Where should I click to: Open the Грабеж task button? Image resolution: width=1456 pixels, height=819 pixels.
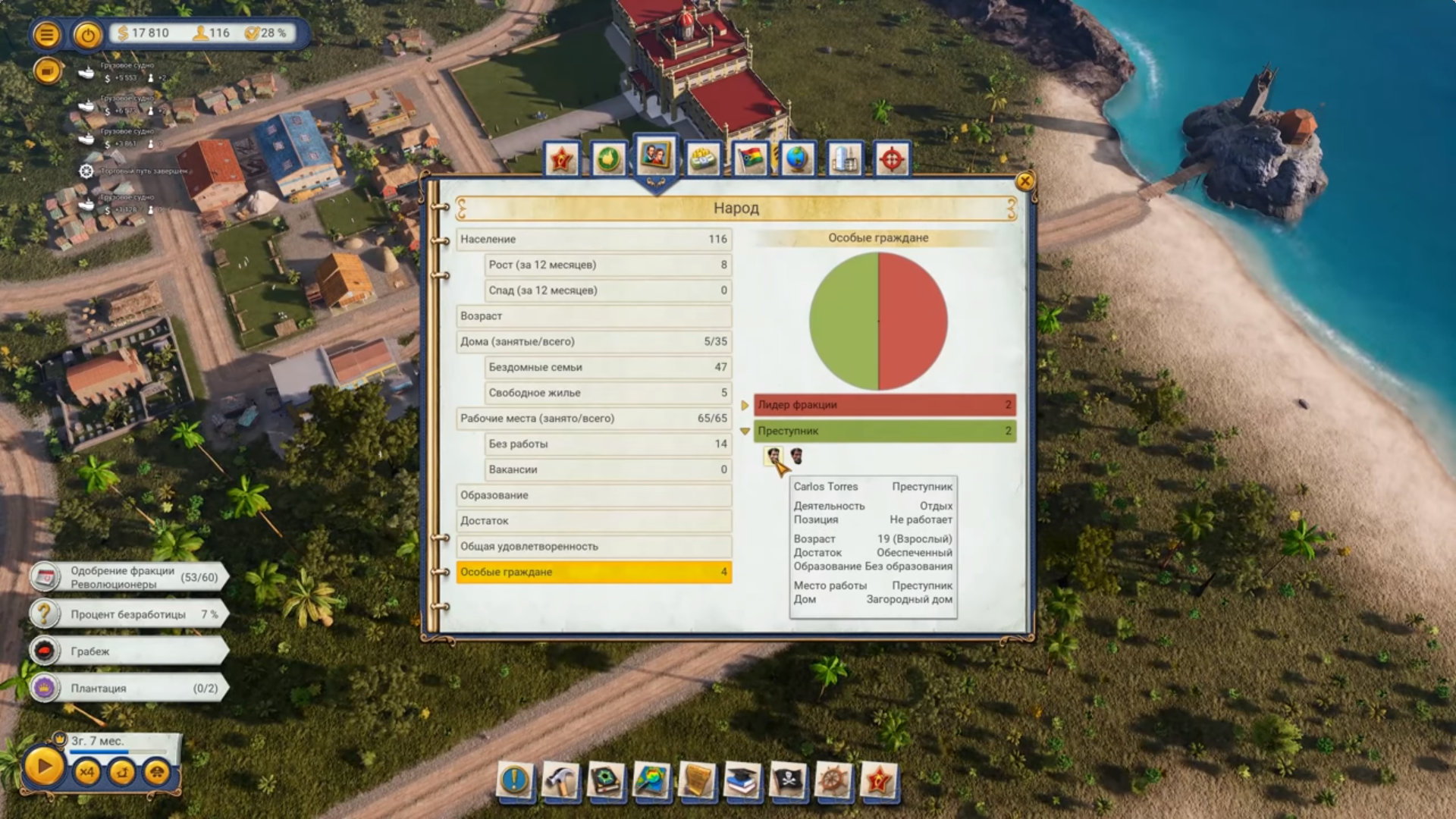129,651
